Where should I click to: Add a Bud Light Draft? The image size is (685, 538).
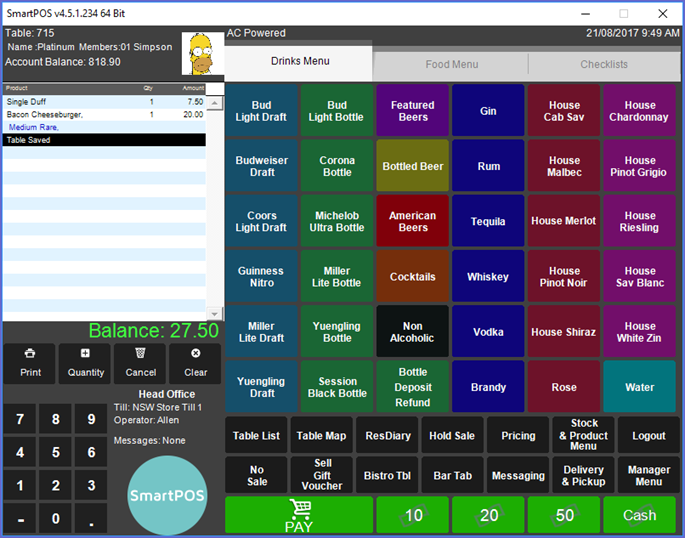click(261, 111)
